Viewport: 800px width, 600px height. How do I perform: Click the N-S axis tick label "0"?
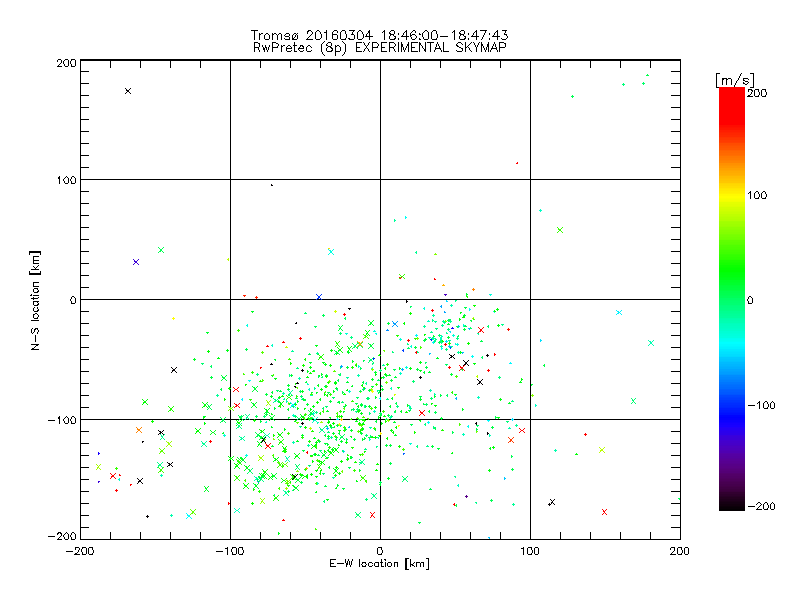[73, 300]
